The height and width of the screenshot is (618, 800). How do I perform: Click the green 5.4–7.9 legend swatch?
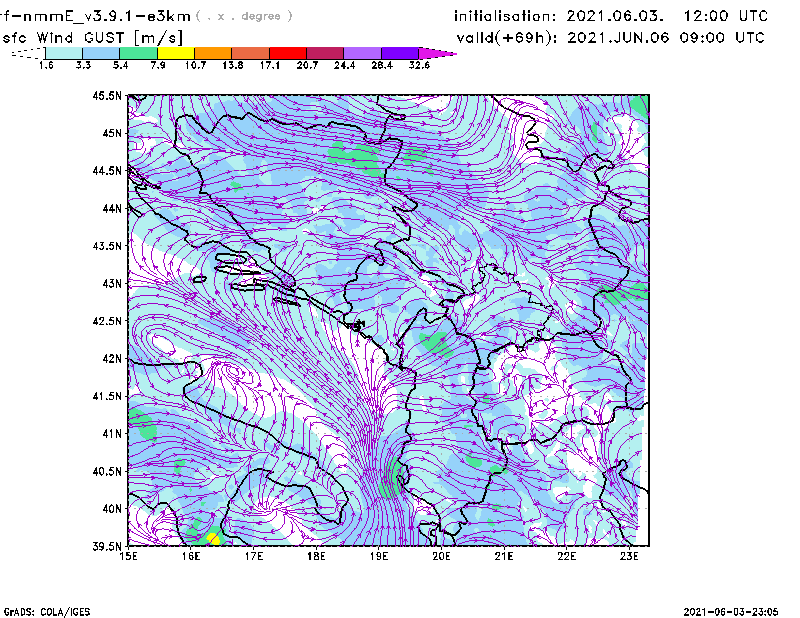(x=138, y=53)
